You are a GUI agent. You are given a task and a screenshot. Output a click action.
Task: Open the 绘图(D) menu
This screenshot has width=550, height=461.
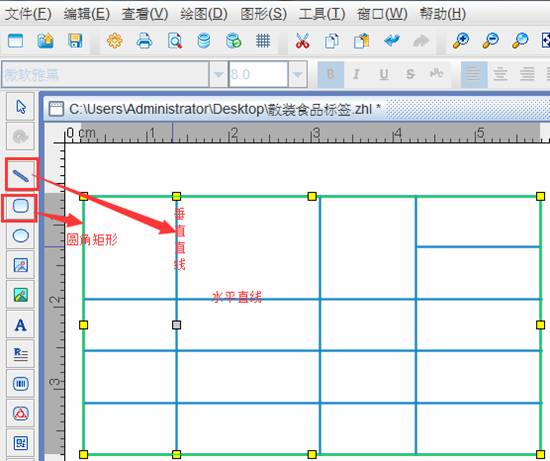[x=204, y=14]
